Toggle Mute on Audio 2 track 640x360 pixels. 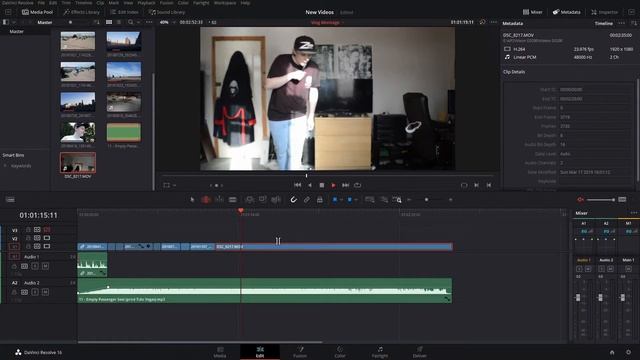pos(45,292)
